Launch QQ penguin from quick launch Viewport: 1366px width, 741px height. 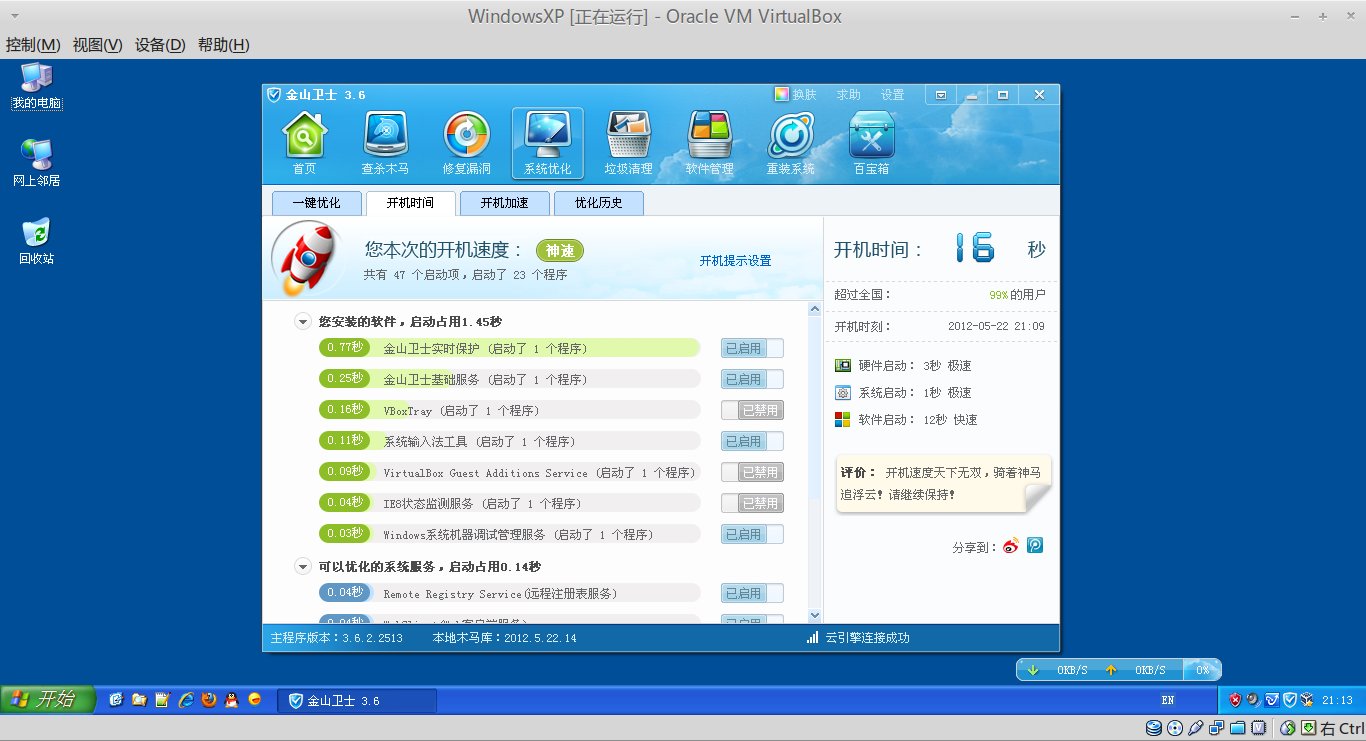point(232,700)
